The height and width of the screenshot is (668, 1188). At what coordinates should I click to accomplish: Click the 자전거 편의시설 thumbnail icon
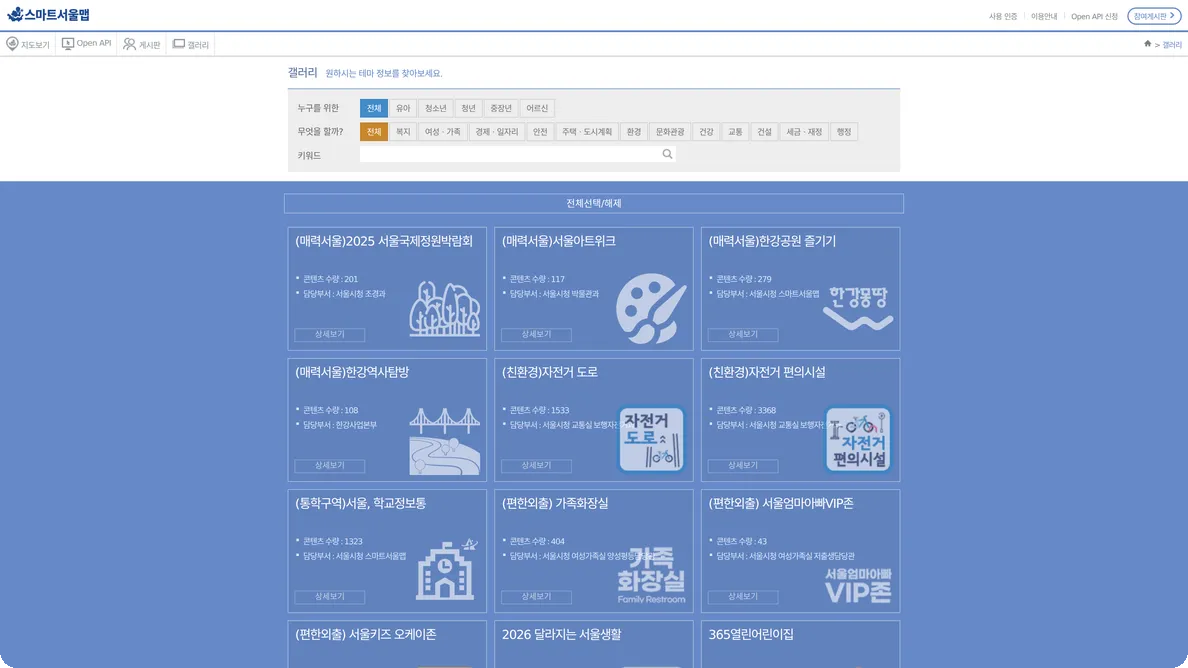tap(858, 439)
